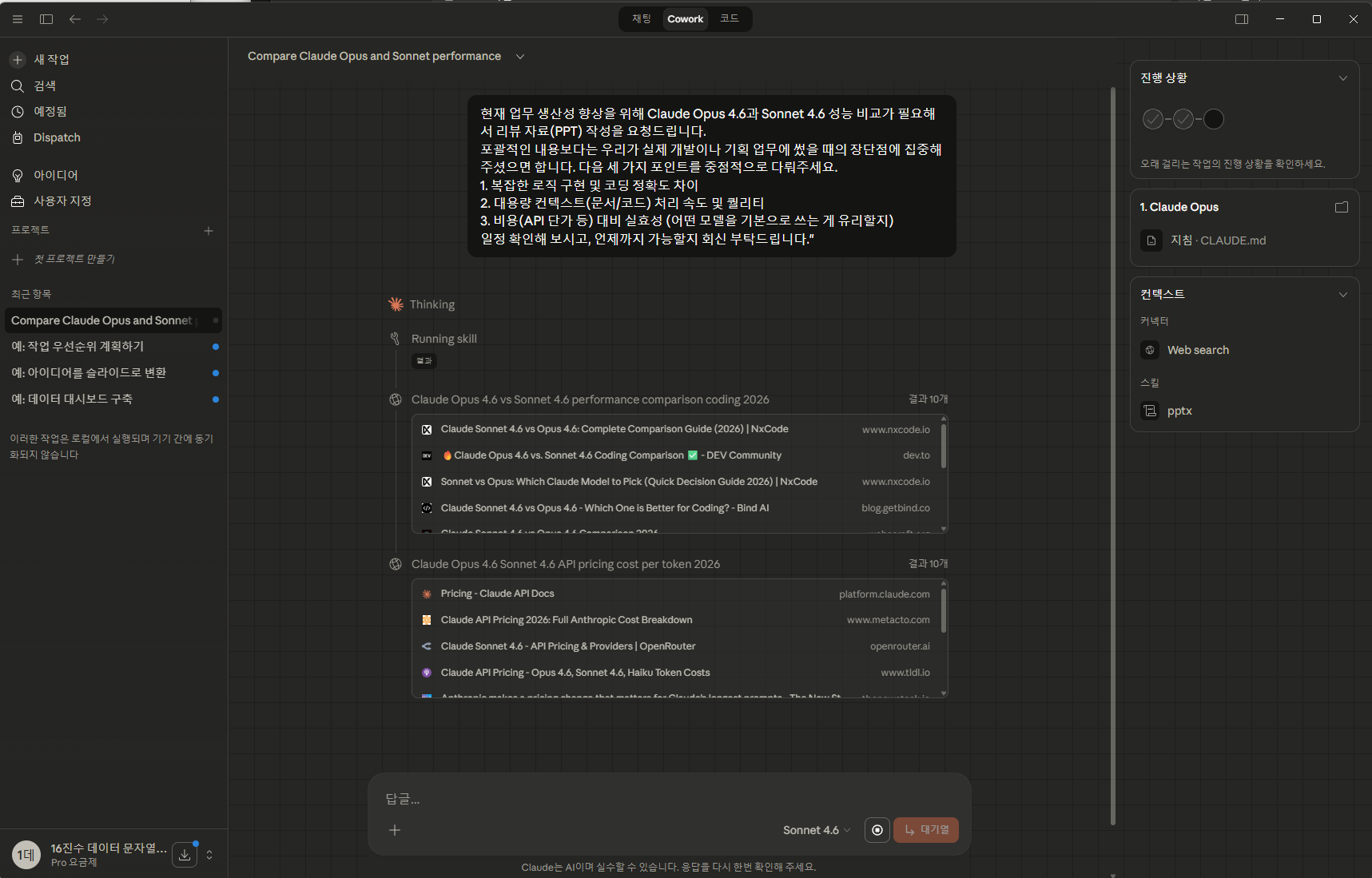Switch to 코드 tab

coord(729,19)
